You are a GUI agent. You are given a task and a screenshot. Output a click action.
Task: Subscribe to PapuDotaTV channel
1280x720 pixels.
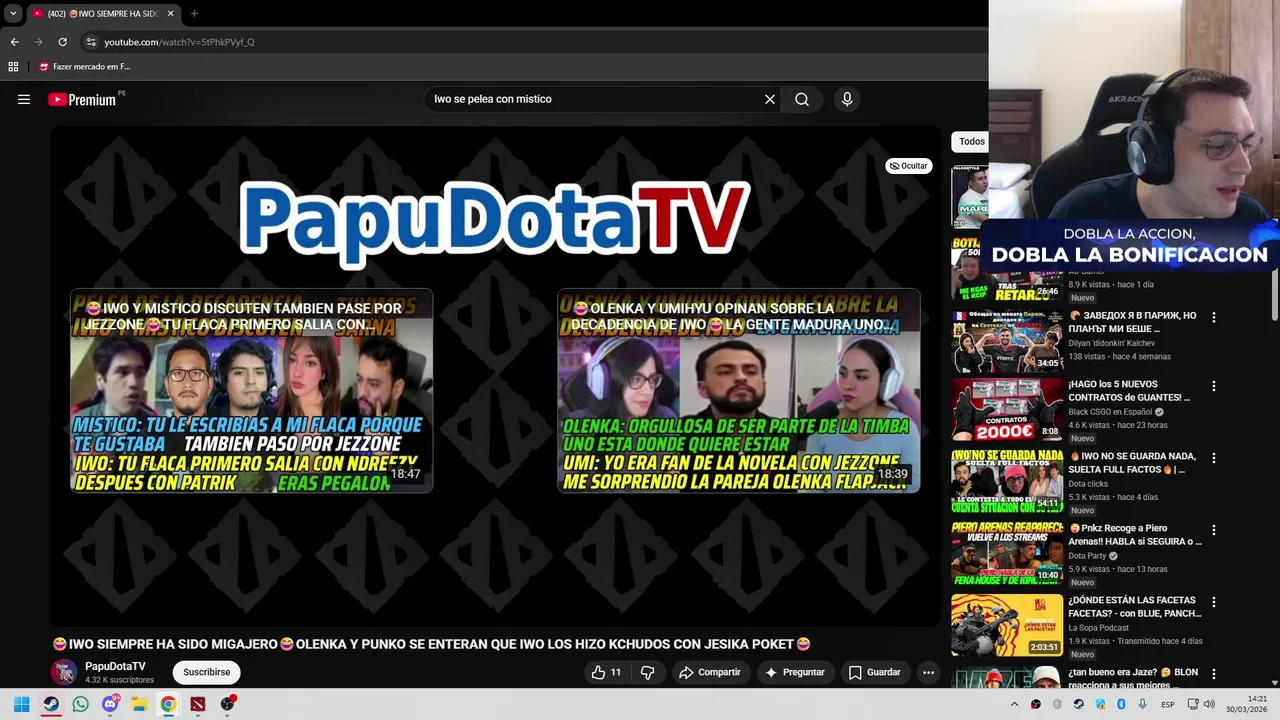206,672
